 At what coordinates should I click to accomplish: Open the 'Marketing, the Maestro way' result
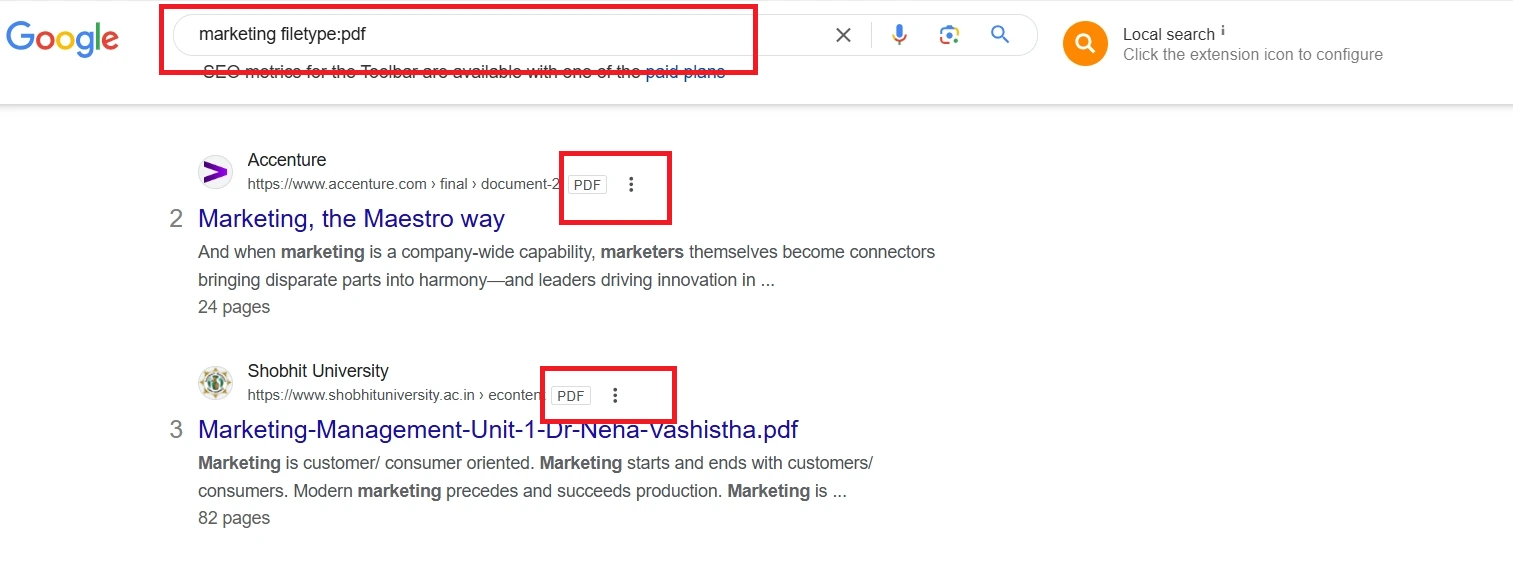[x=351, y=218]
